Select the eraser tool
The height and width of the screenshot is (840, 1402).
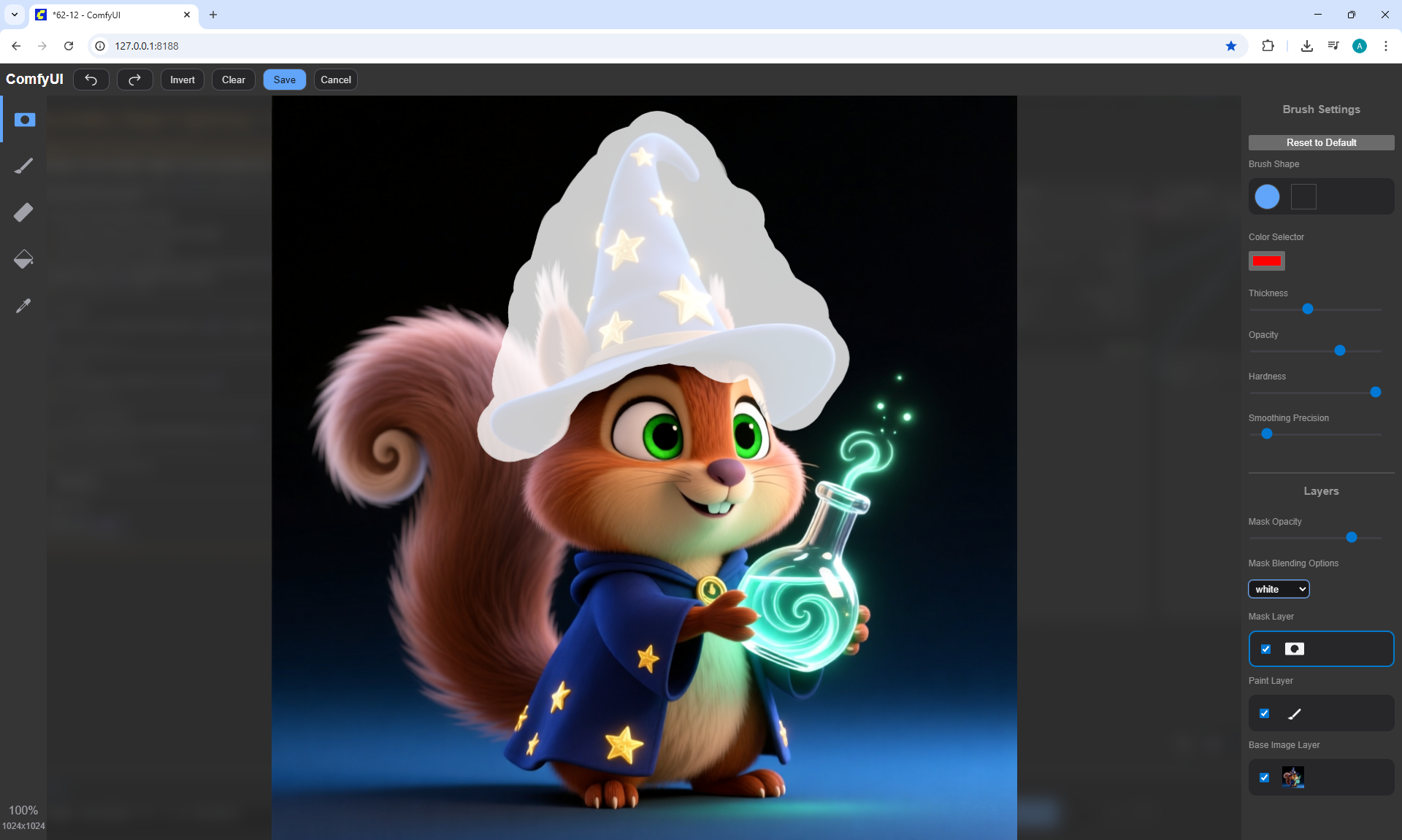[24, 212]
